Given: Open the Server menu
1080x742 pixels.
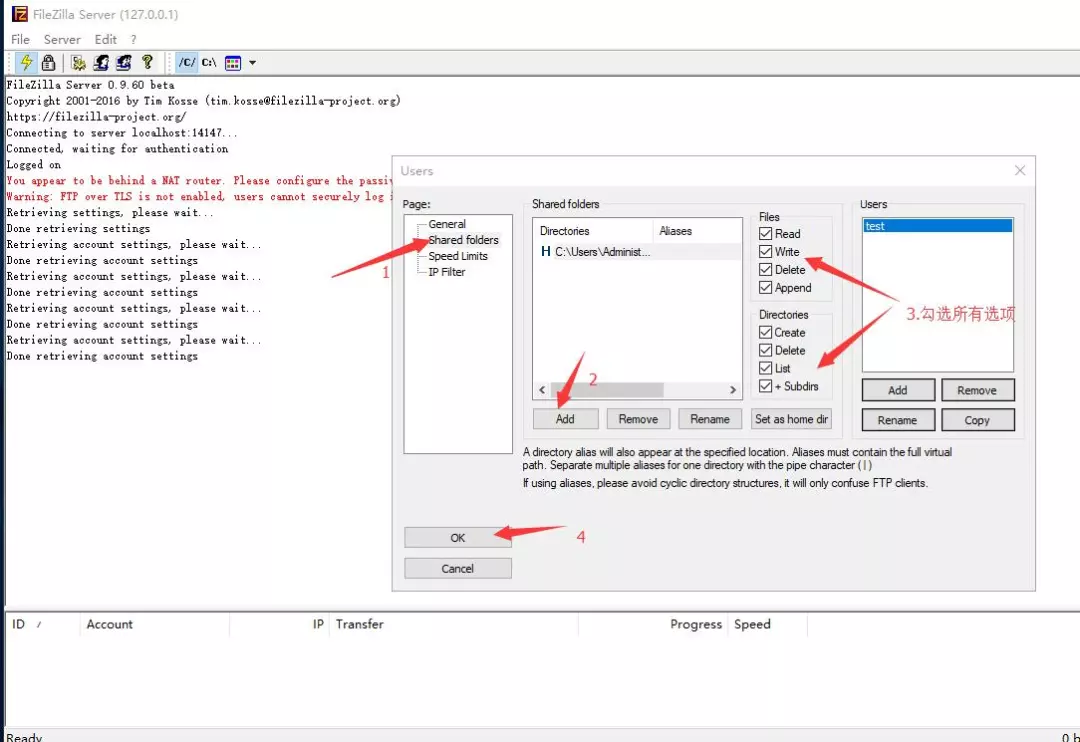Looking at the screenshot, I should 62,39.
